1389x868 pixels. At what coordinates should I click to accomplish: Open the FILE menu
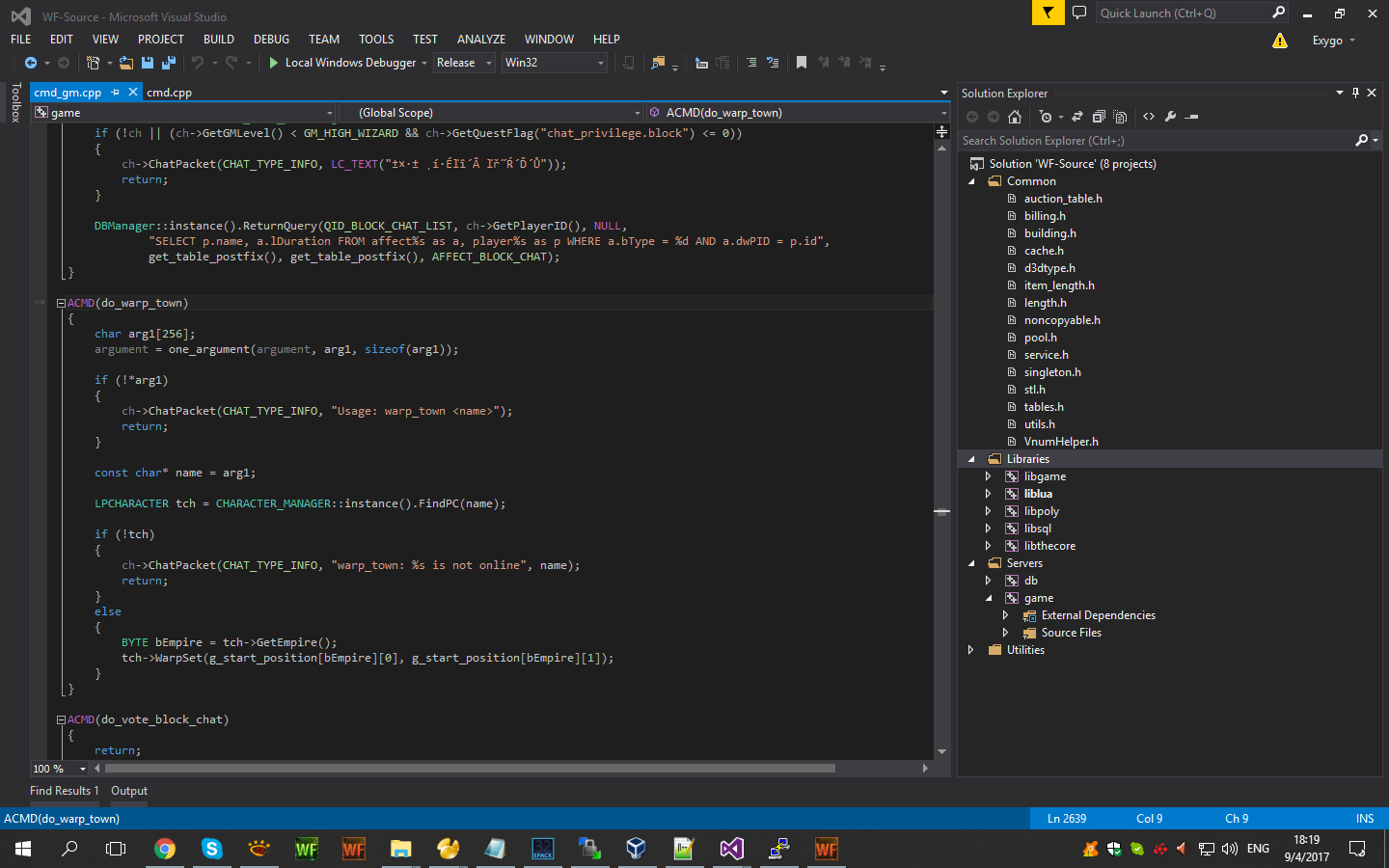point(21,40)
